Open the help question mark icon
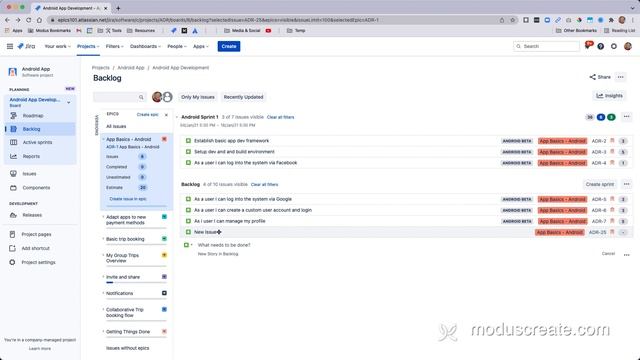Image resolution: width=640 pixels, height=360 pixels. click(x=600, y=47)
